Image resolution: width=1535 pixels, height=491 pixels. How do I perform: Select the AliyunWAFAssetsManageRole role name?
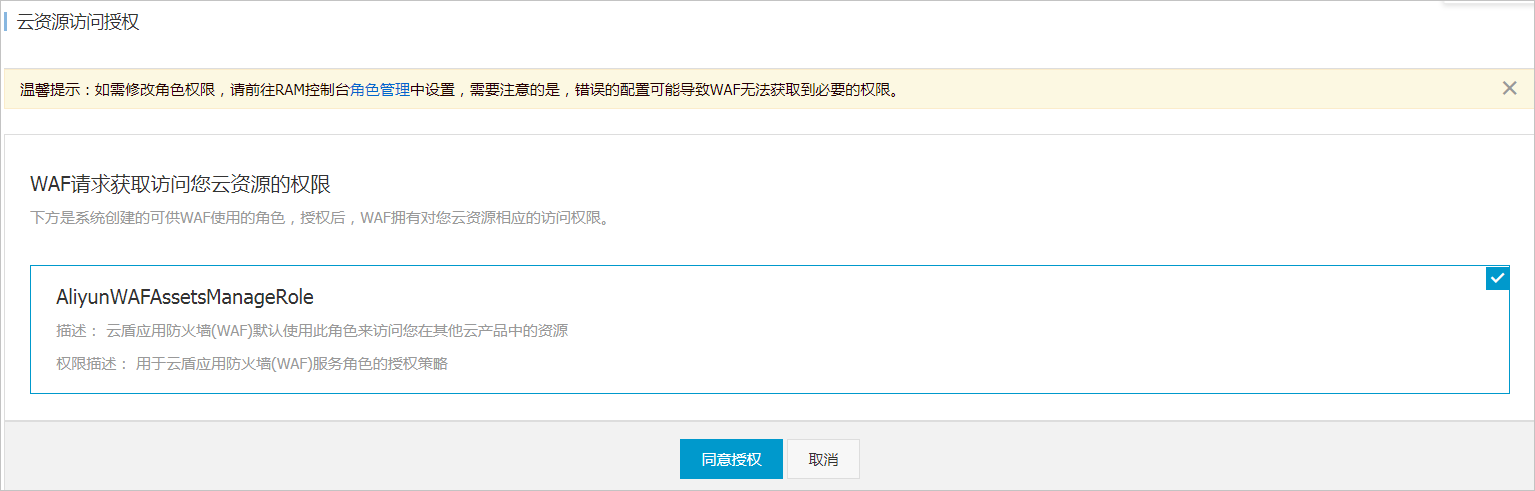[x=186, y=297]
